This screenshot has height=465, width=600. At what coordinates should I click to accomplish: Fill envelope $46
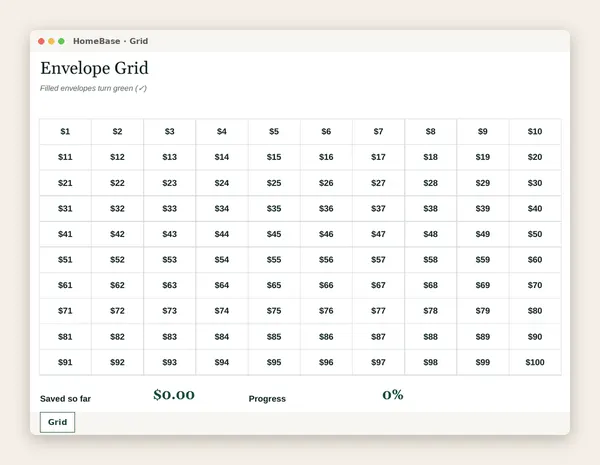pyautogui.click(x=326, y=234)
